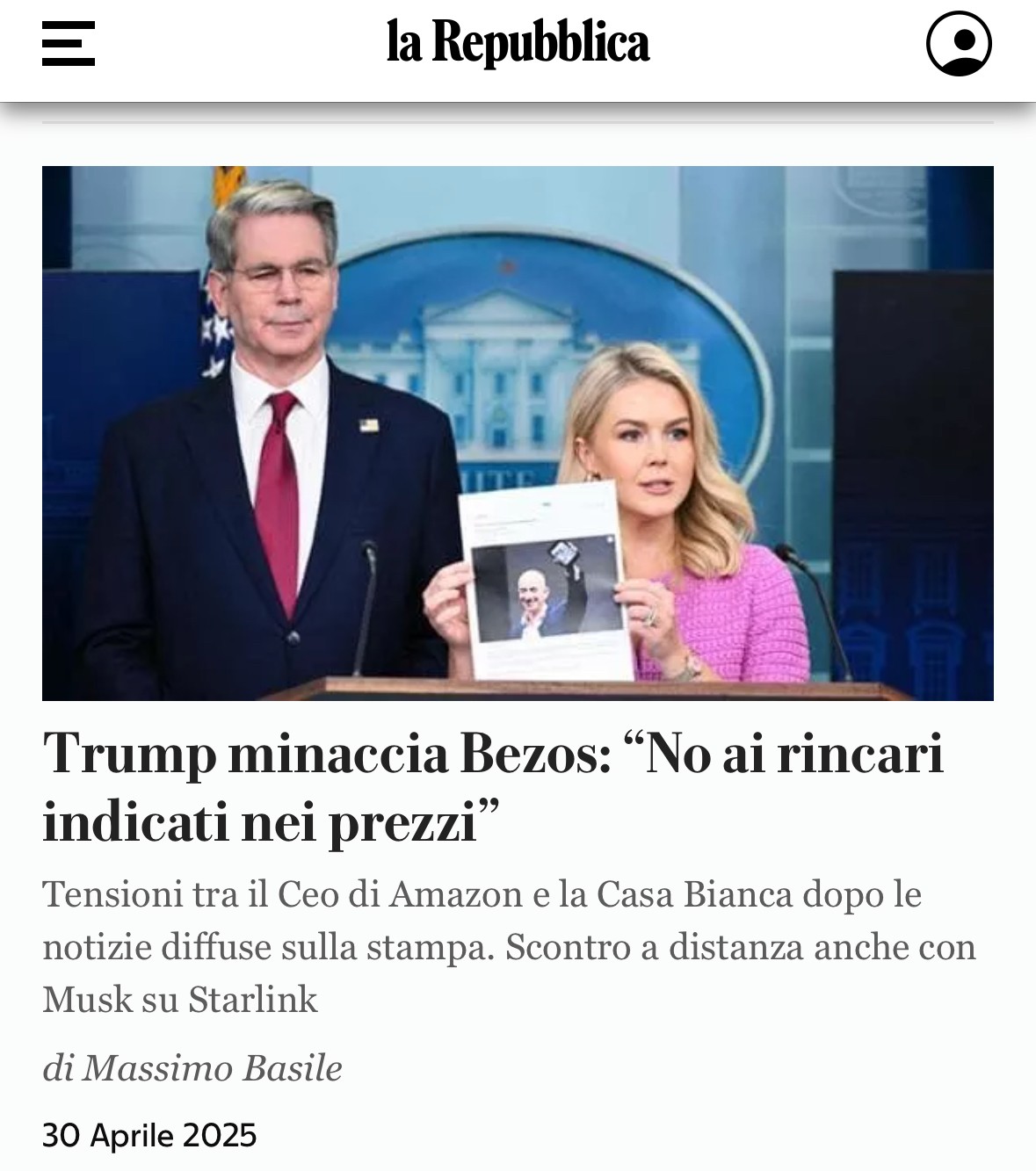The height and width of the screenshot is (1171, 1036).
Task: Select the 30 Aprile 2025 date
Action: (149, 1135)
